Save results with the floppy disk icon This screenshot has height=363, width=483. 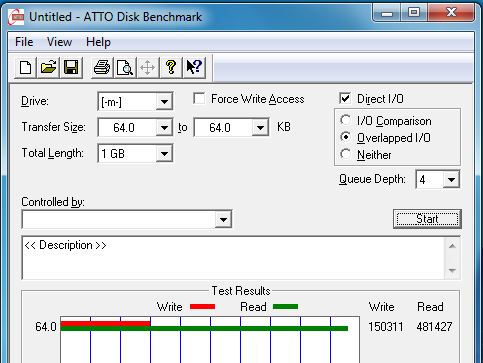pos(71,67)
